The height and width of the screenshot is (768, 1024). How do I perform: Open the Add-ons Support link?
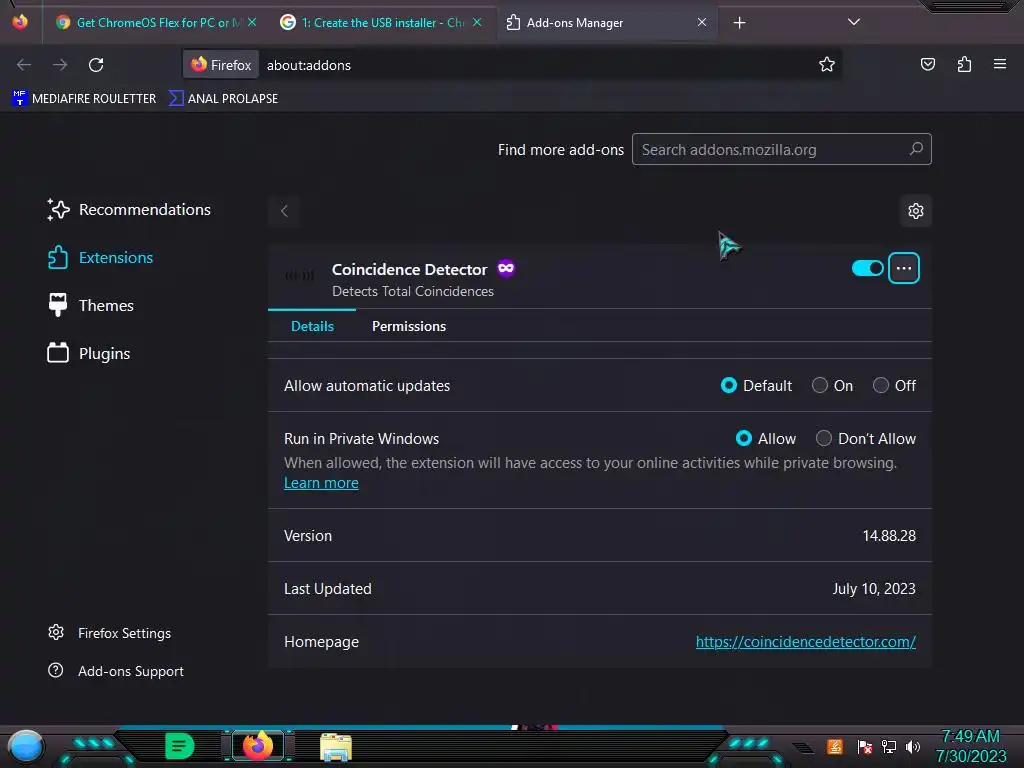[x=116, y=671]
